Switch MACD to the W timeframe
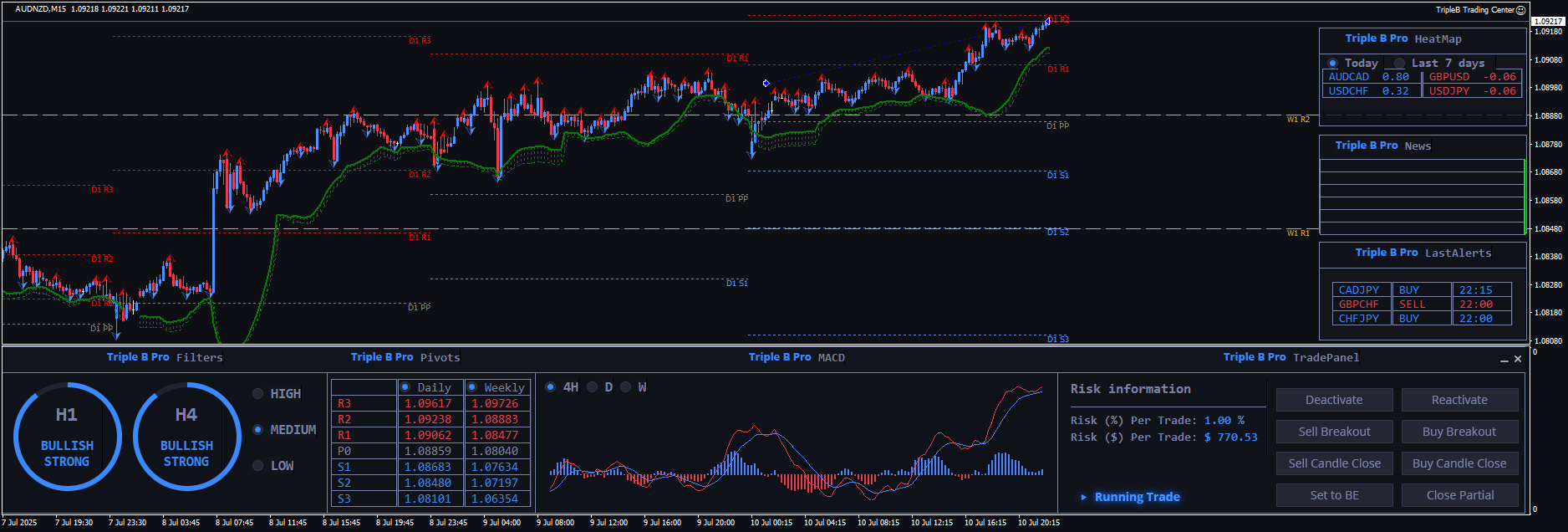 [626, 387]
